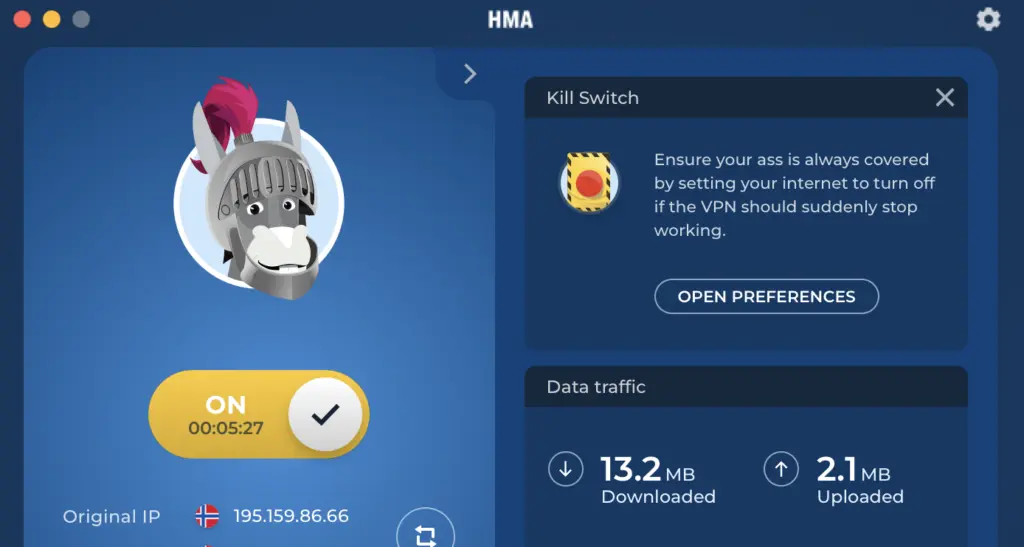Click the Norway flag beside Original IP
Image resolution: width=1024 pixels, height=547 pixels.
tap(207, 516)
